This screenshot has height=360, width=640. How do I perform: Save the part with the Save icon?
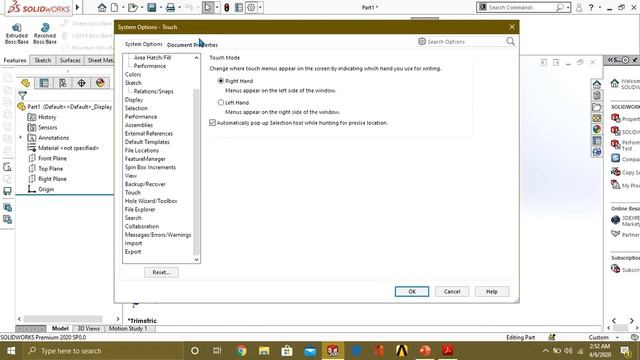coord(152,7)
